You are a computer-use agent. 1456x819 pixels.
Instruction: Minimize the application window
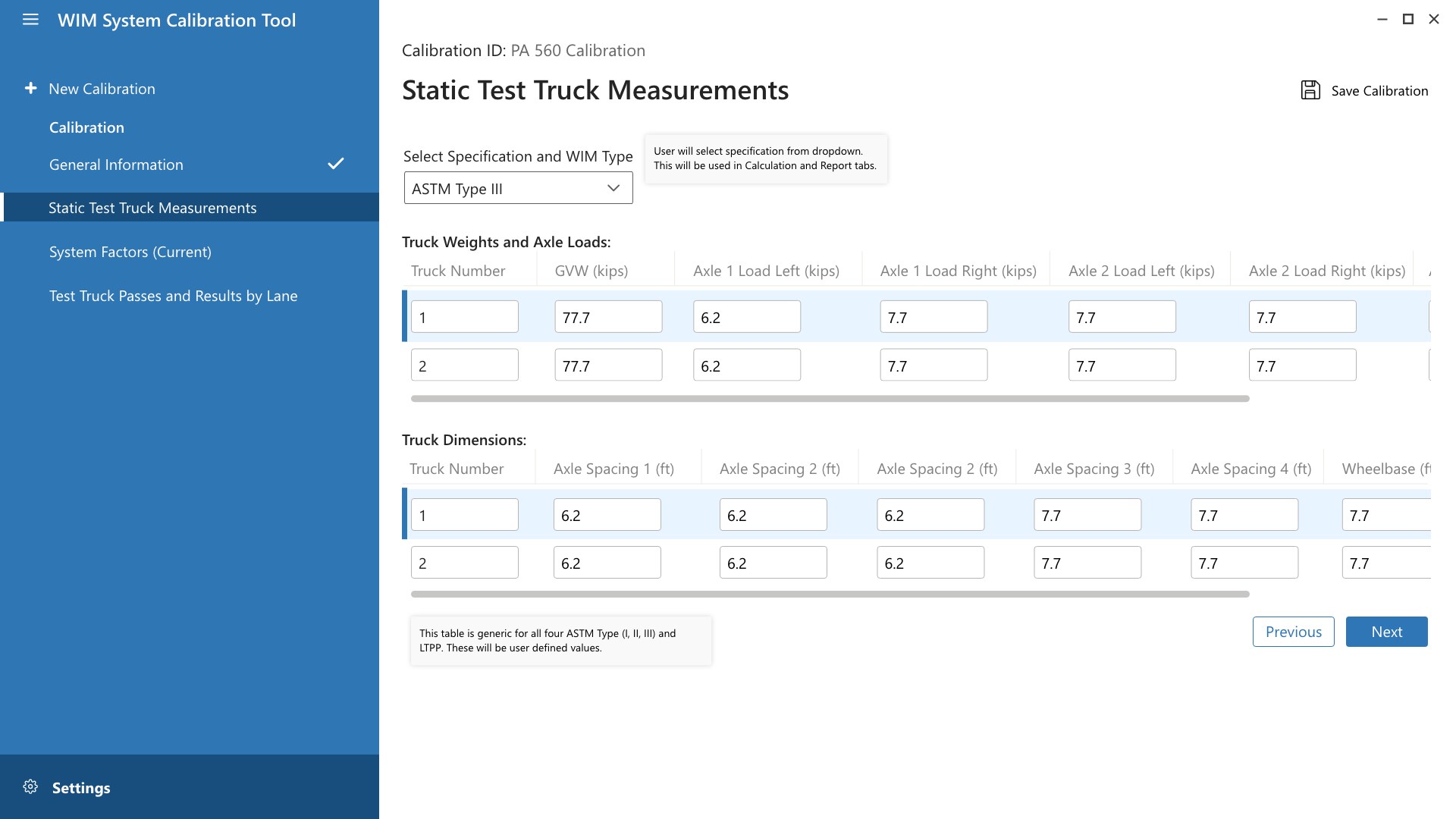1382,20
